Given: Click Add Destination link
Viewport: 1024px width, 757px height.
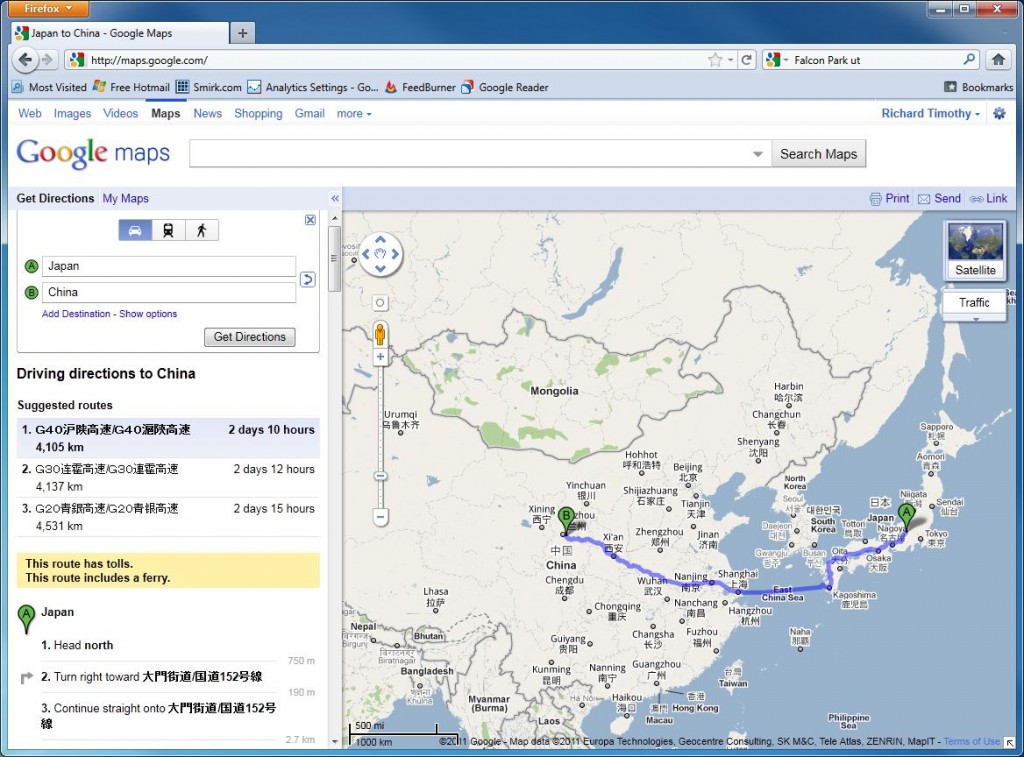Looking at the screenshot, I should [76, 314].
